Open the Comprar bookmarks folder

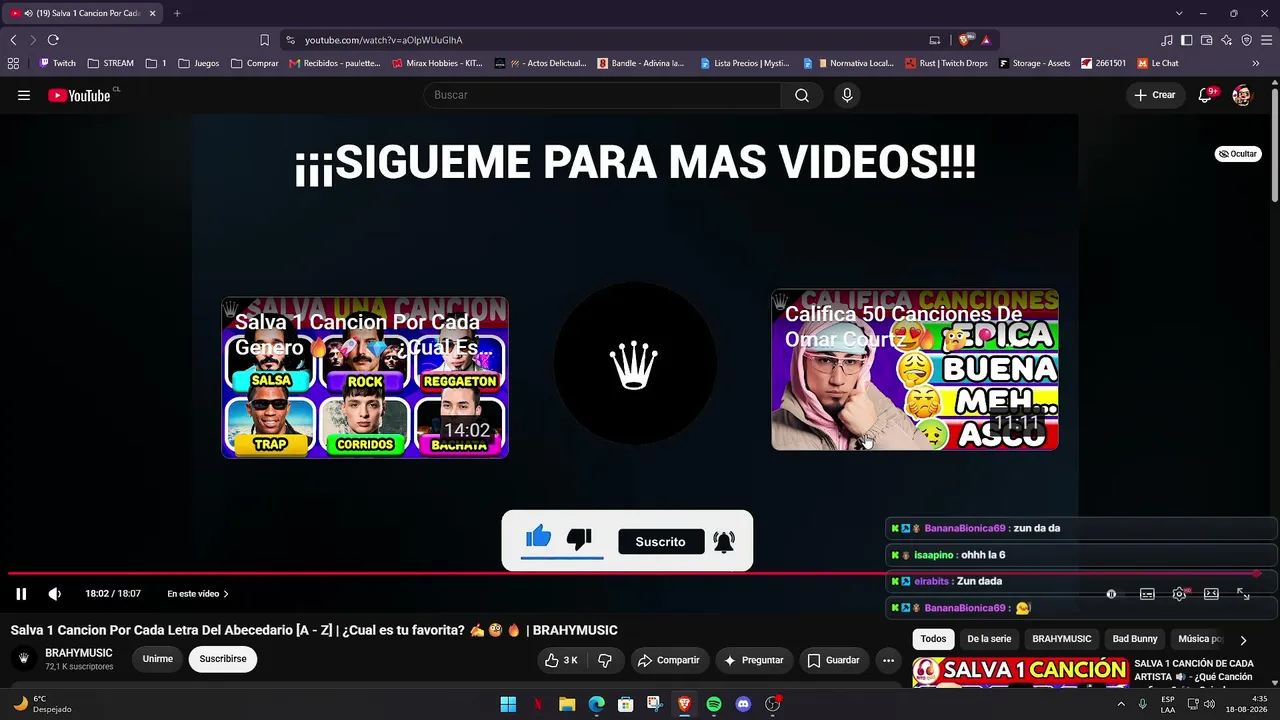[x=255, y=63]
